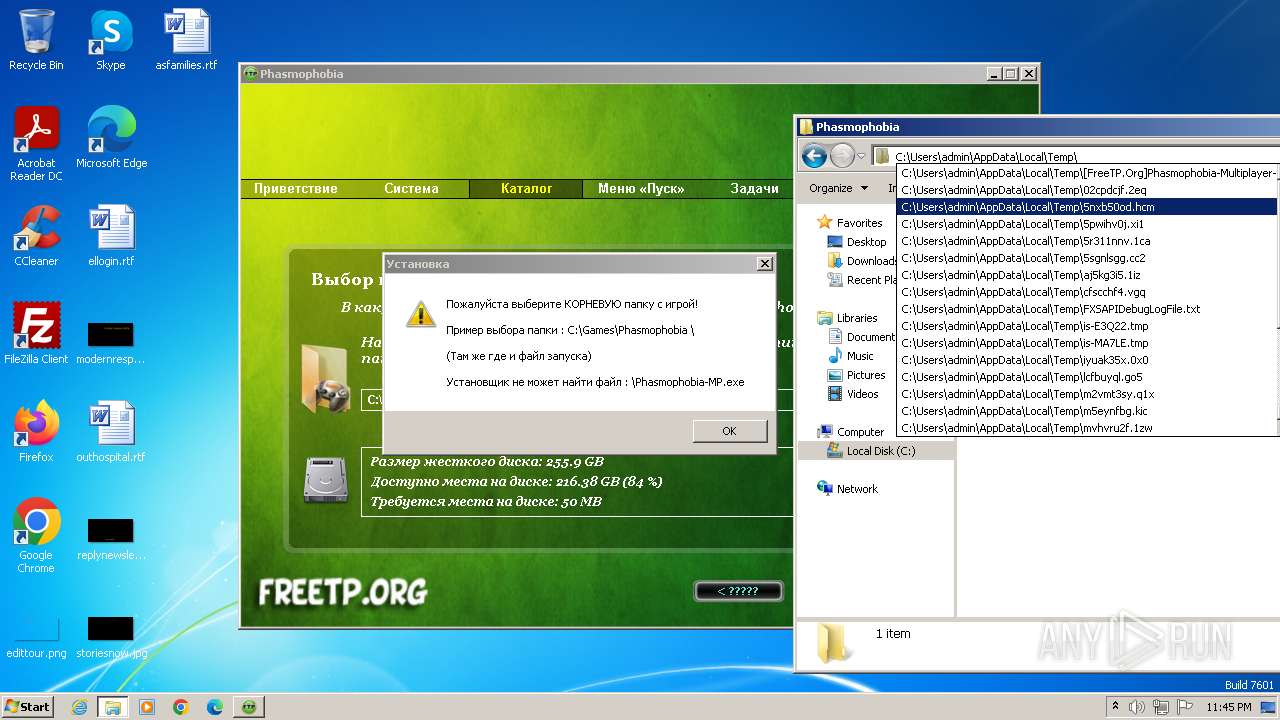1280x720 pixels.
Task: Open Acrobat Reader DC shortcut
Action: (x=36, y=144)
